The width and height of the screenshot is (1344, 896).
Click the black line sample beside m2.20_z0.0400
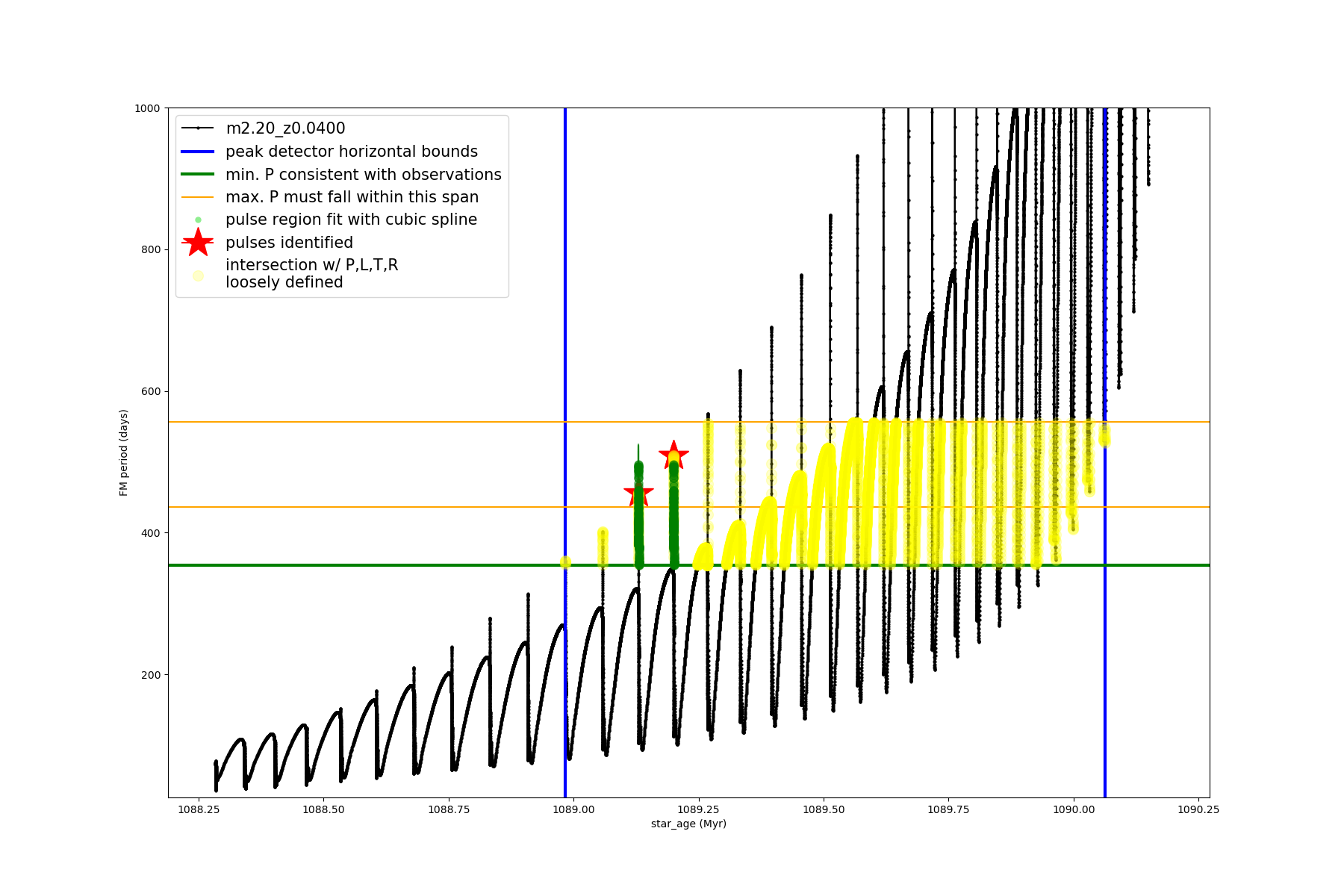click(x=198, y=128)
